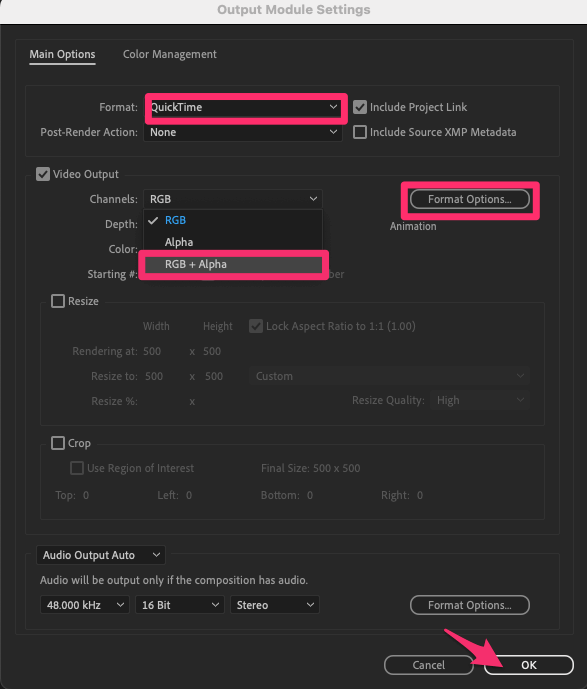587x689 pixels.
Task: Open video Format Options button
Action: coord(470,199)
